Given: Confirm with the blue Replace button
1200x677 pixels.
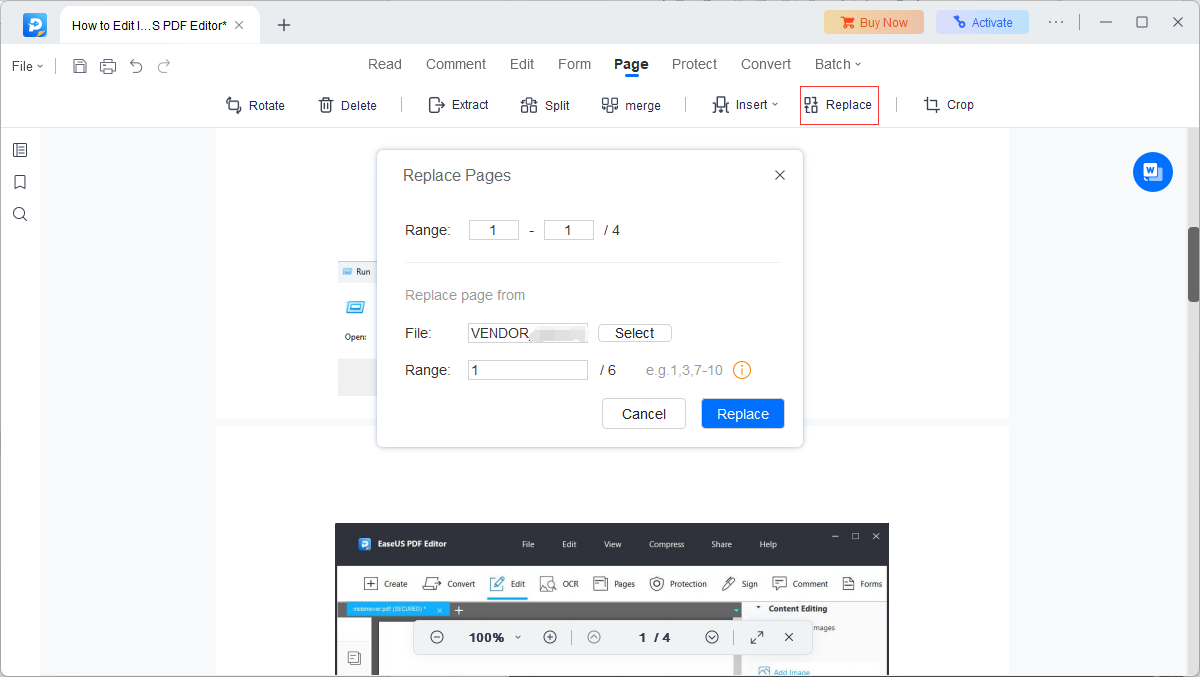Looking at the screenshot, I should pyautogui.click(x=743, y=414).
